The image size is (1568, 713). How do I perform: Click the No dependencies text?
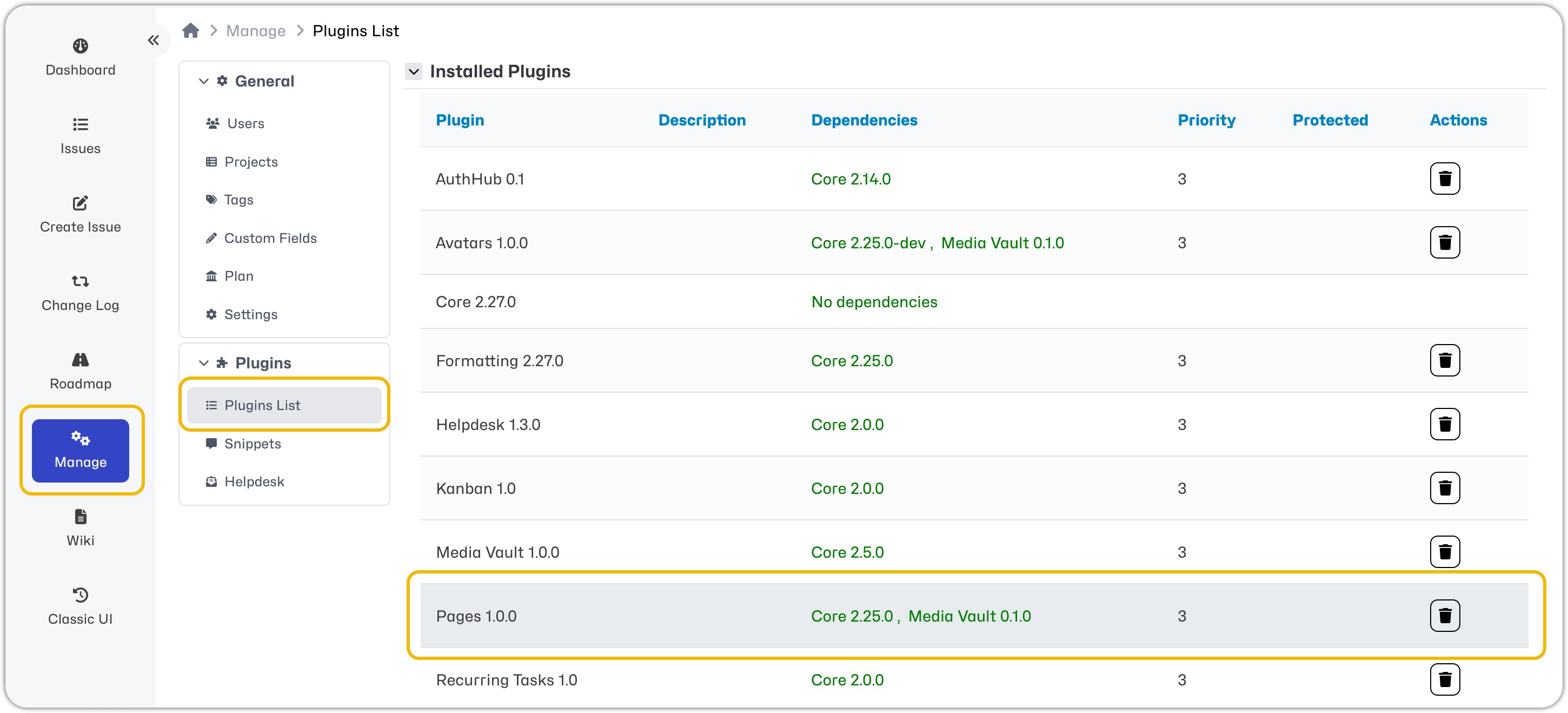click(x=874, y=302)
